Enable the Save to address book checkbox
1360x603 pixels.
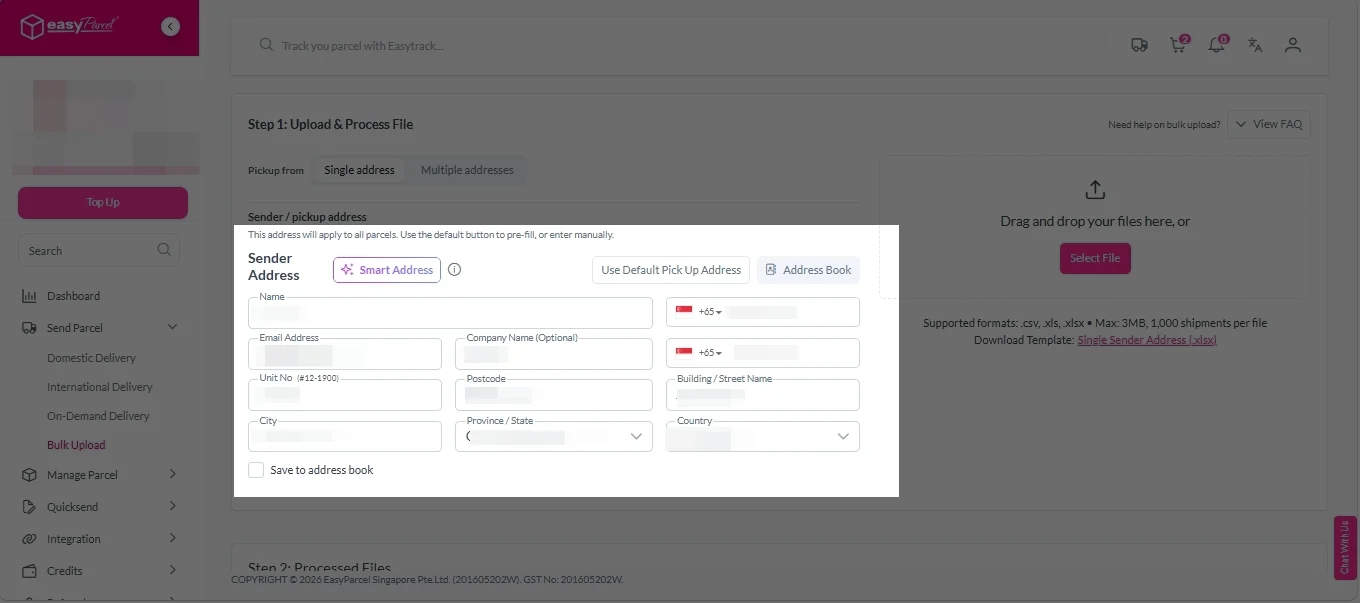pos(256,470)
